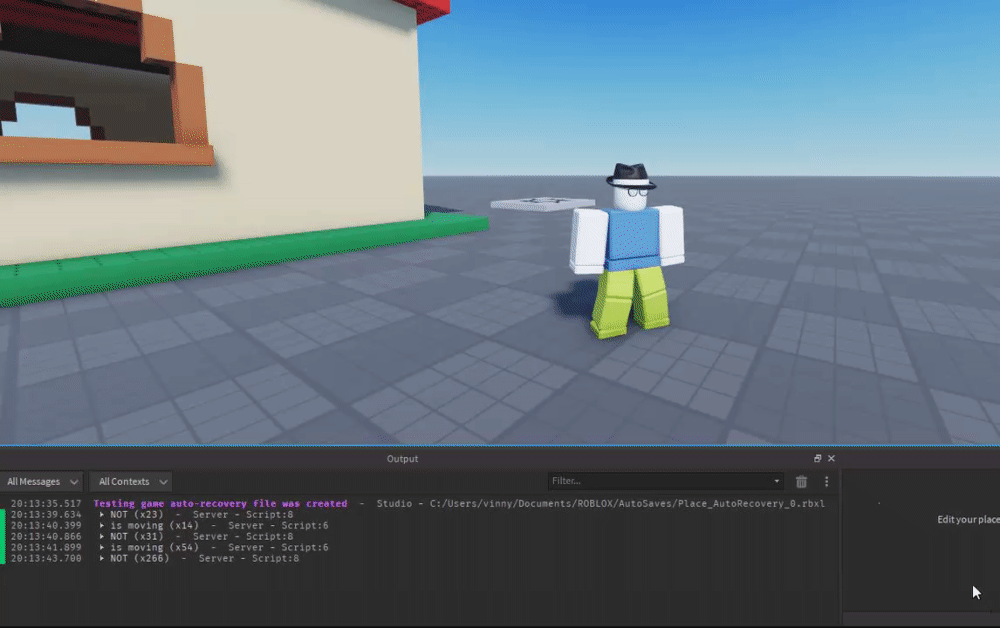Click the gray spawn pad in viewport
The height and width of the screenshot is (628, 1000).
(542, 203)
